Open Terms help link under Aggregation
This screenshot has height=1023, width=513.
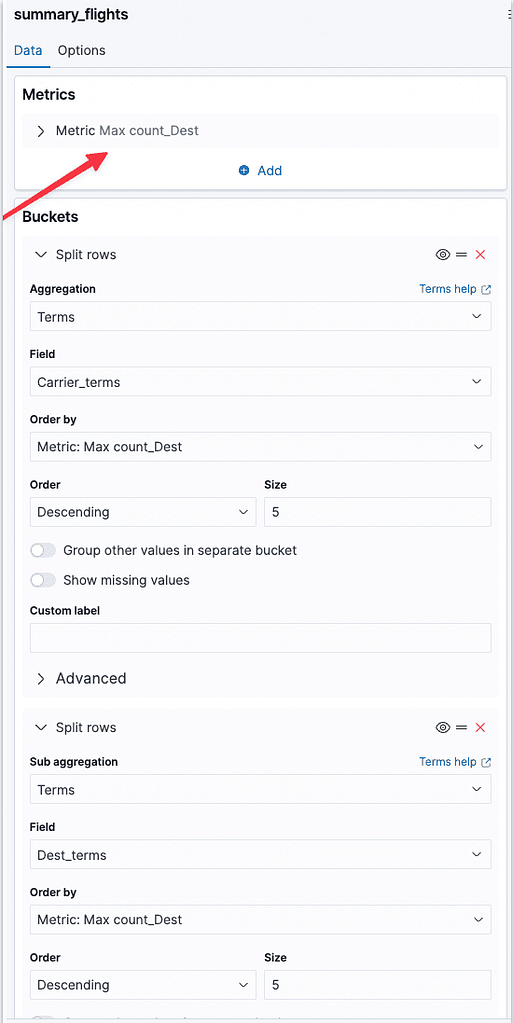[x=455, y=289]
